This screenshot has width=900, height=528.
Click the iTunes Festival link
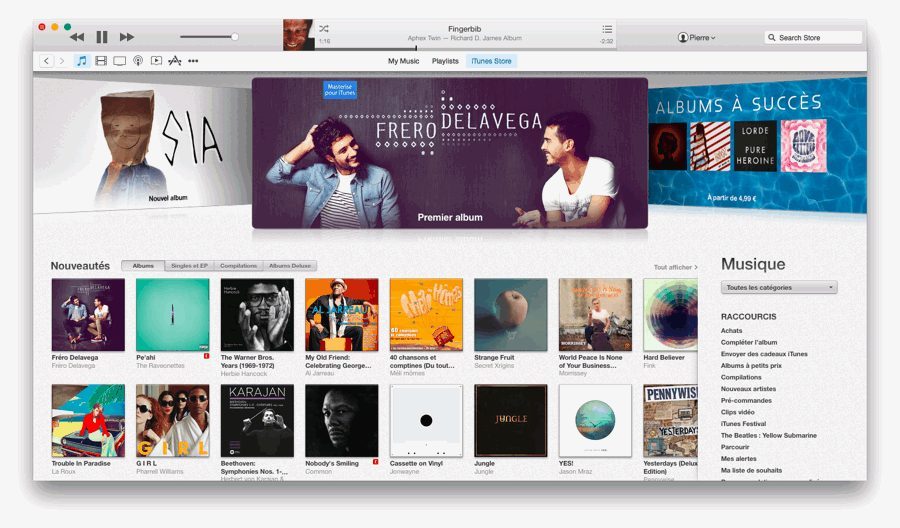coord(743,424)
